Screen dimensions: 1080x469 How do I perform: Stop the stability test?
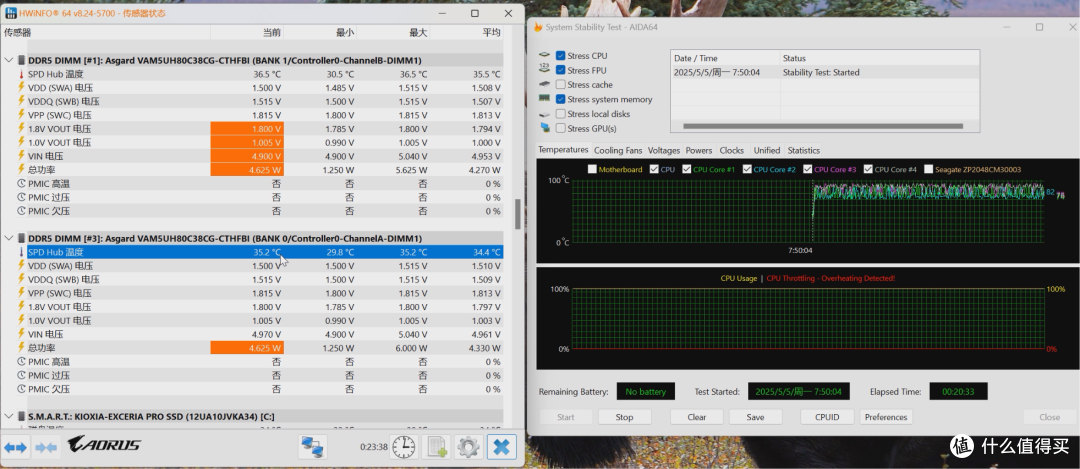[x=624, y=417]
